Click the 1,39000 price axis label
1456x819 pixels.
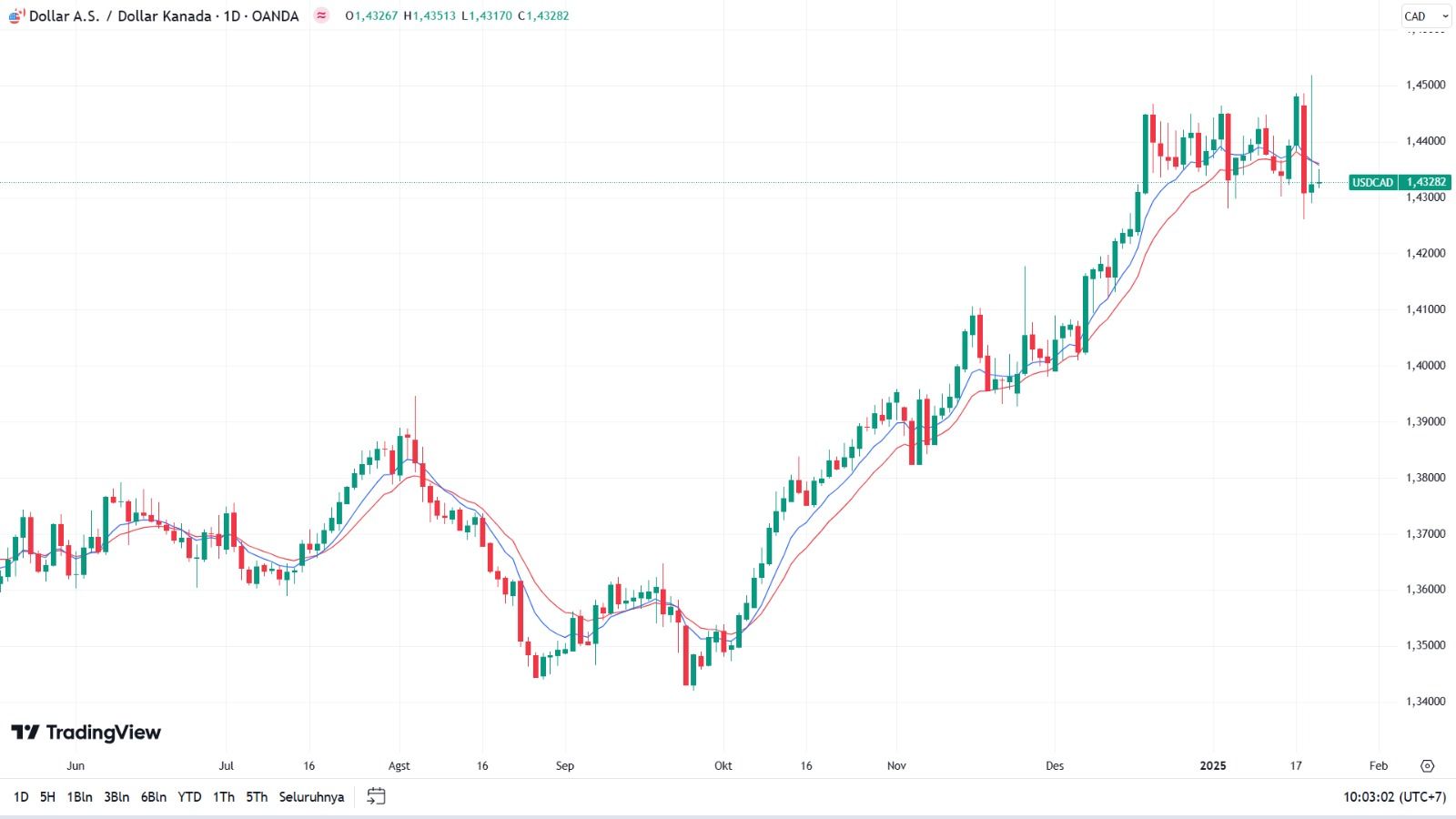(1425, 421)
